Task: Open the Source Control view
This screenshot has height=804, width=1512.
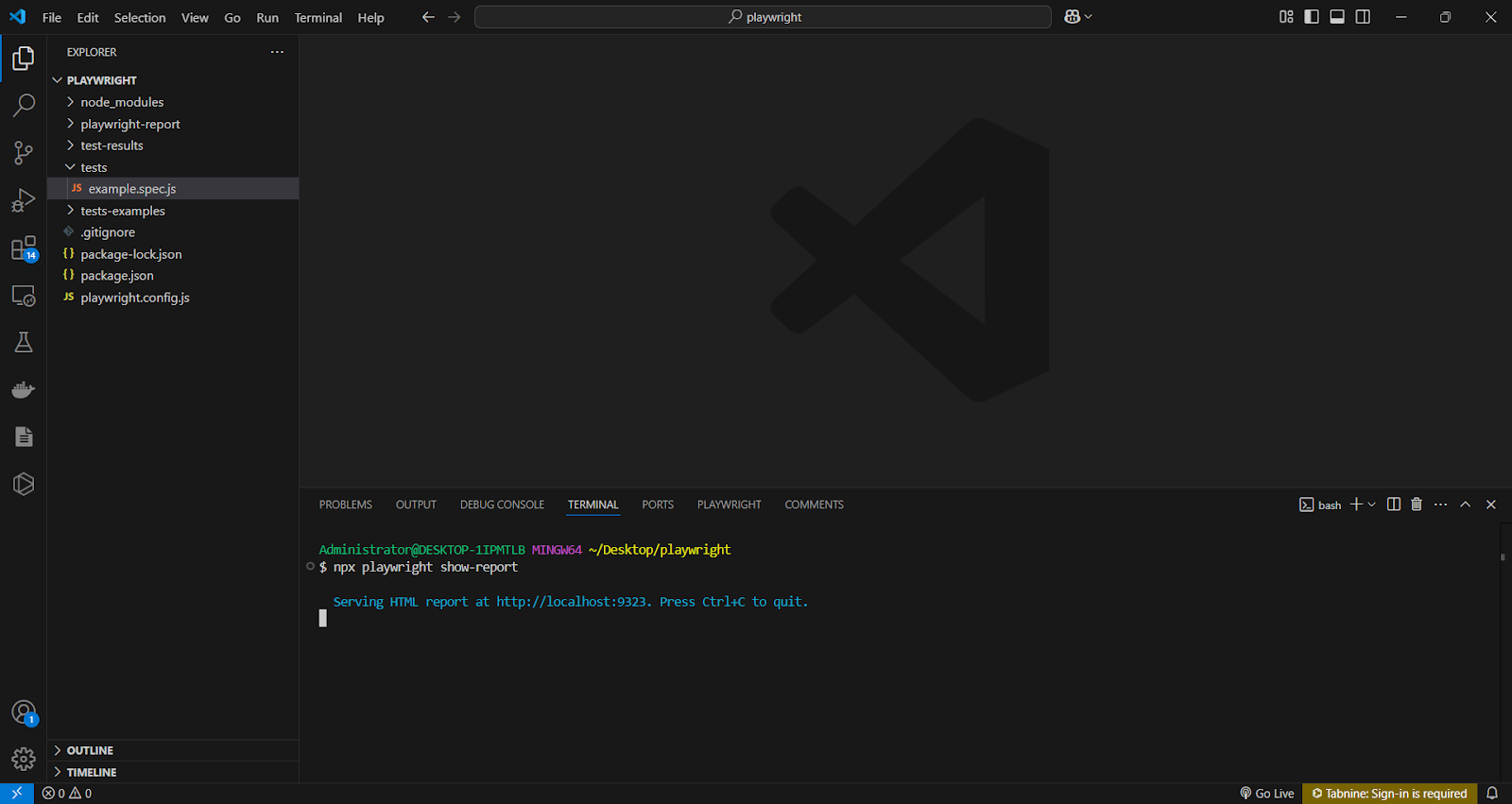Action: click(x=24, y=153)
